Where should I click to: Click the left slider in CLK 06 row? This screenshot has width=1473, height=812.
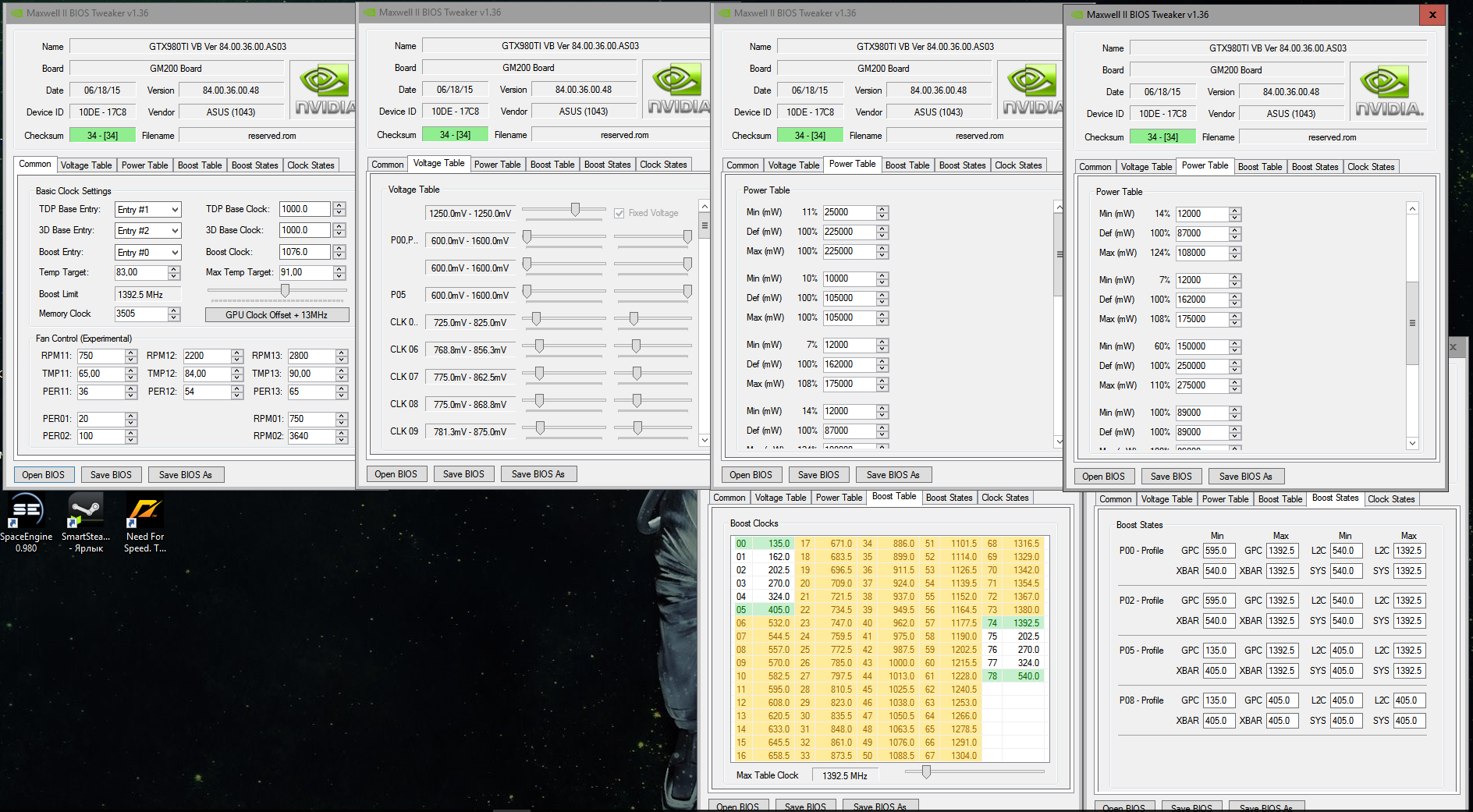[538, 346]
